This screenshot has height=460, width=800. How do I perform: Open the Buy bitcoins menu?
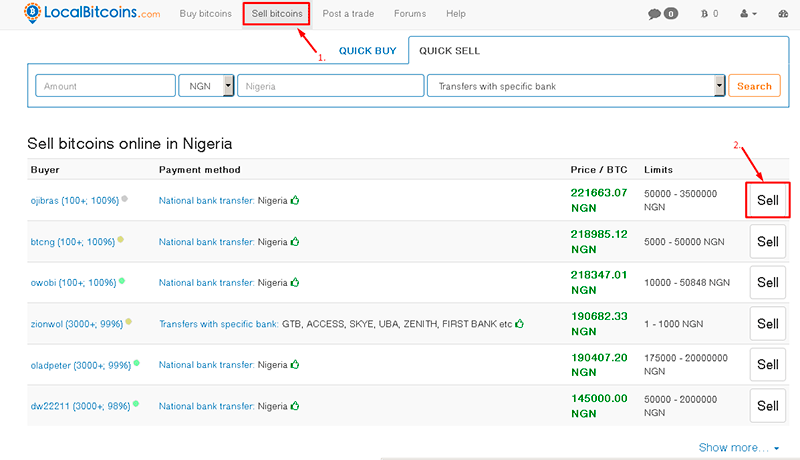click(x=205, y=14)
